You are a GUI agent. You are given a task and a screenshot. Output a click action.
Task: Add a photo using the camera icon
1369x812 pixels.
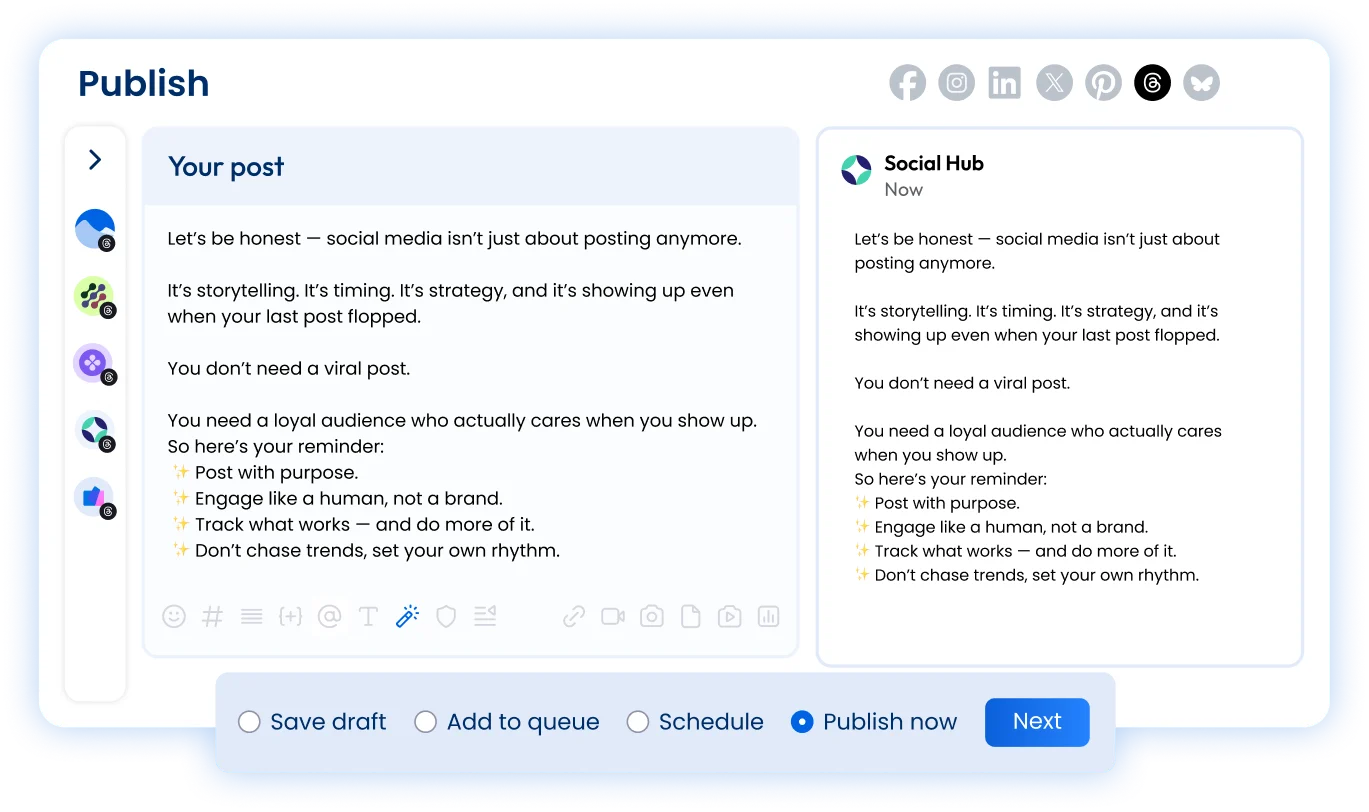651,616
